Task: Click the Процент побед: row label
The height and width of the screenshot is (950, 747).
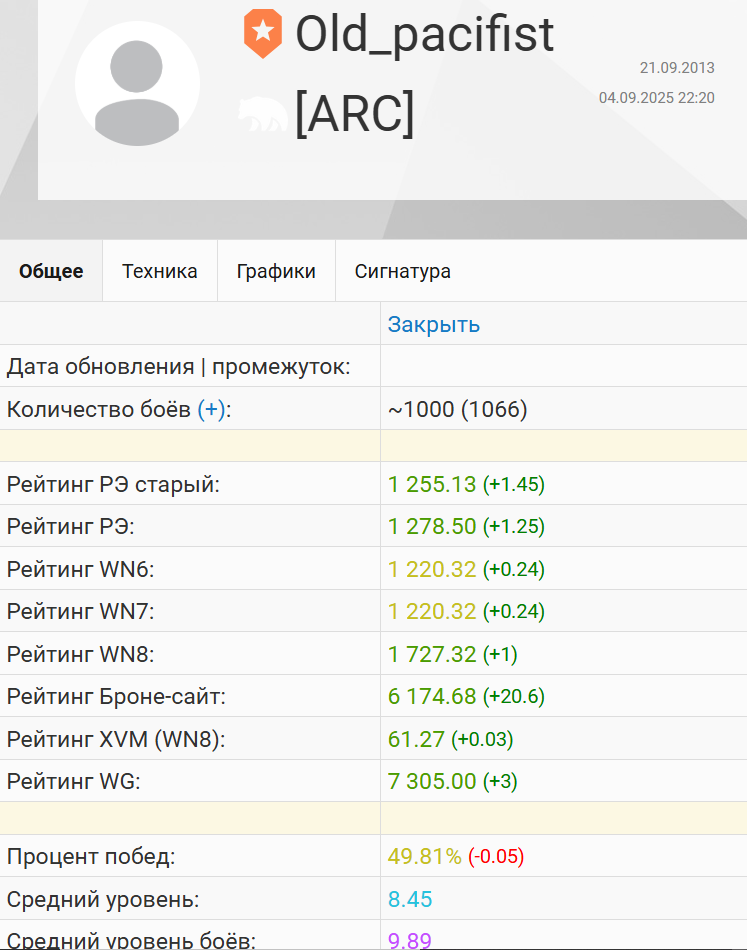Action: coord(91,856)
